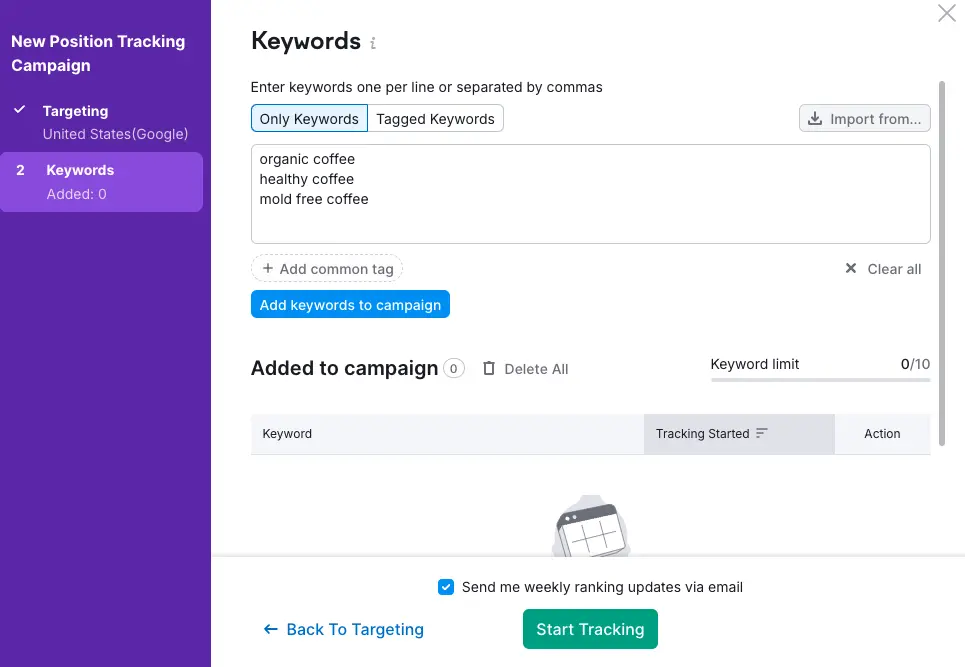
Task: Click the green Start Tracking button
Action: pyautogui.click(x=590, y=629)
